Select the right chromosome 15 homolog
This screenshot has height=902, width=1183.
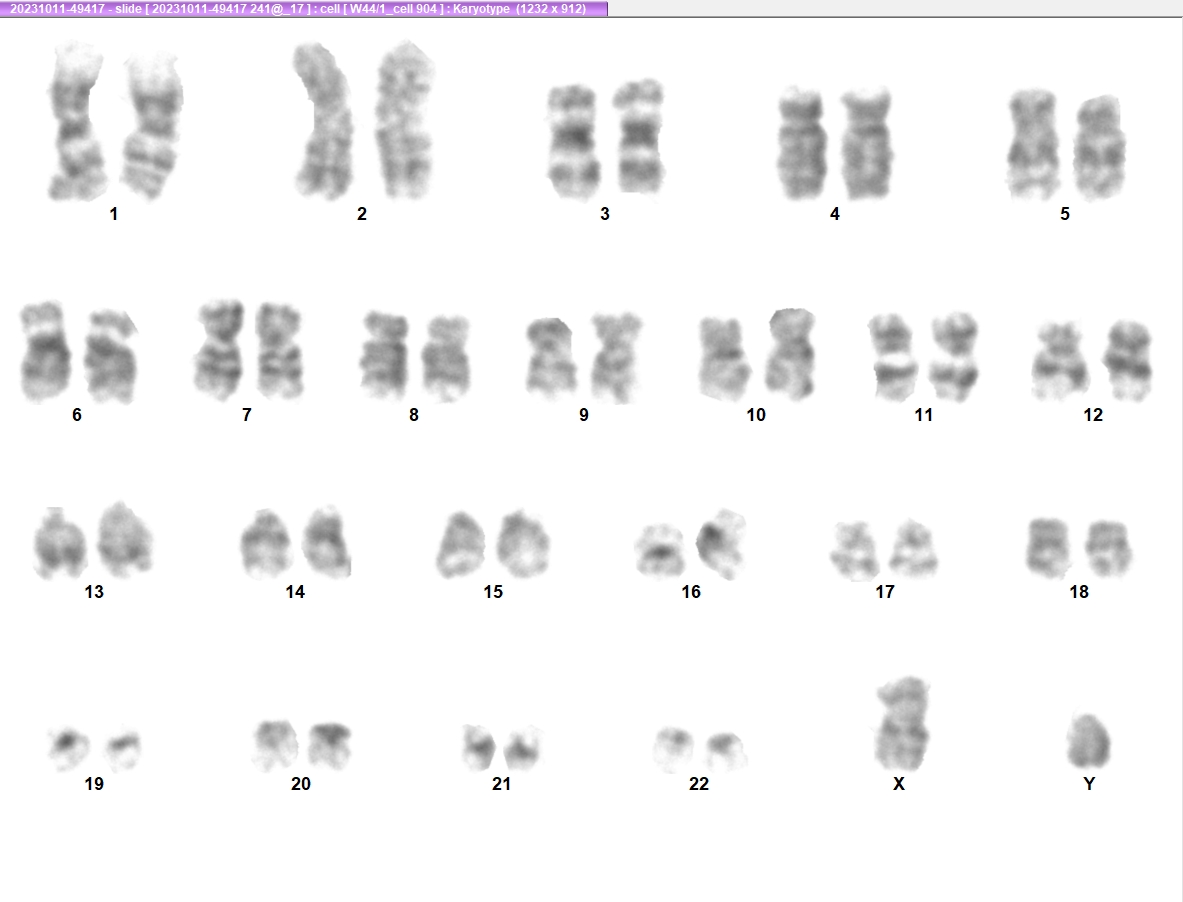(x=524, y=545)
